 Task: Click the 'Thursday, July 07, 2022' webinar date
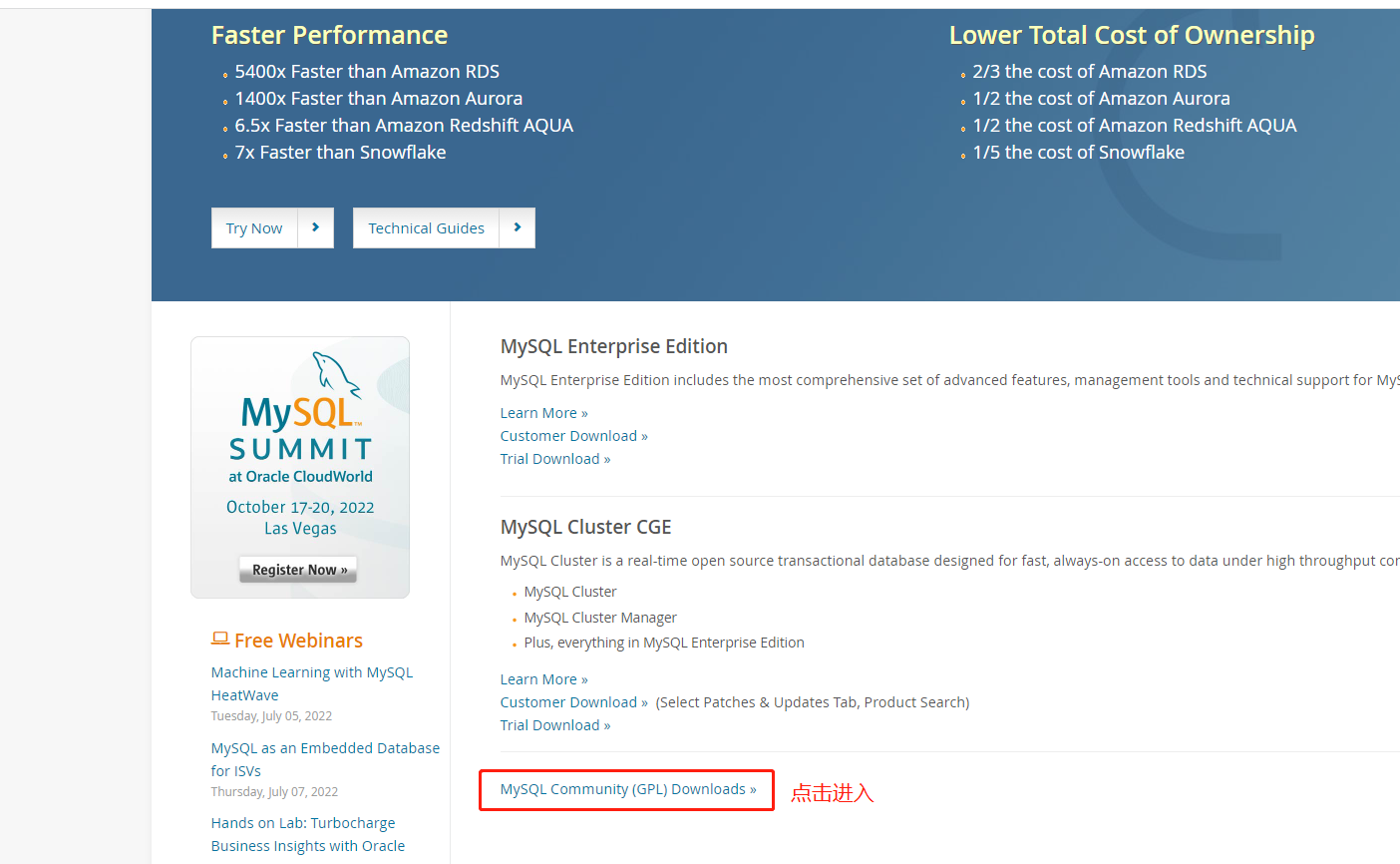(x=274, y=792)
